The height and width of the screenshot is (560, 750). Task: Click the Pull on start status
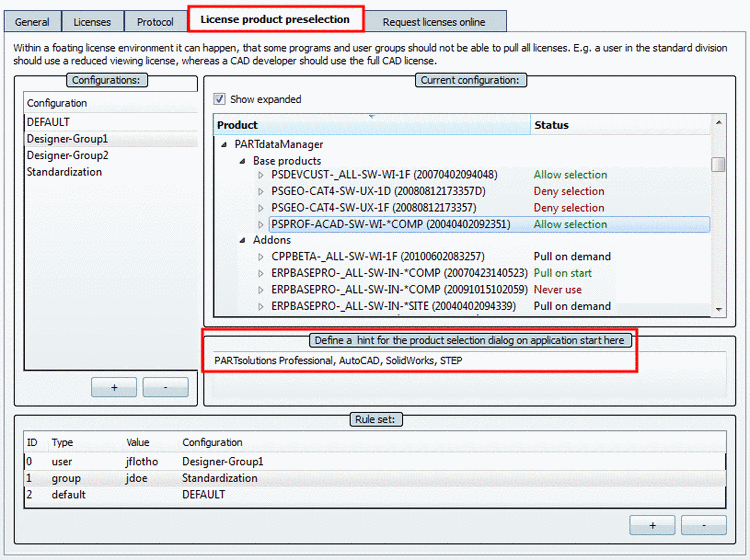coord(562,274)
